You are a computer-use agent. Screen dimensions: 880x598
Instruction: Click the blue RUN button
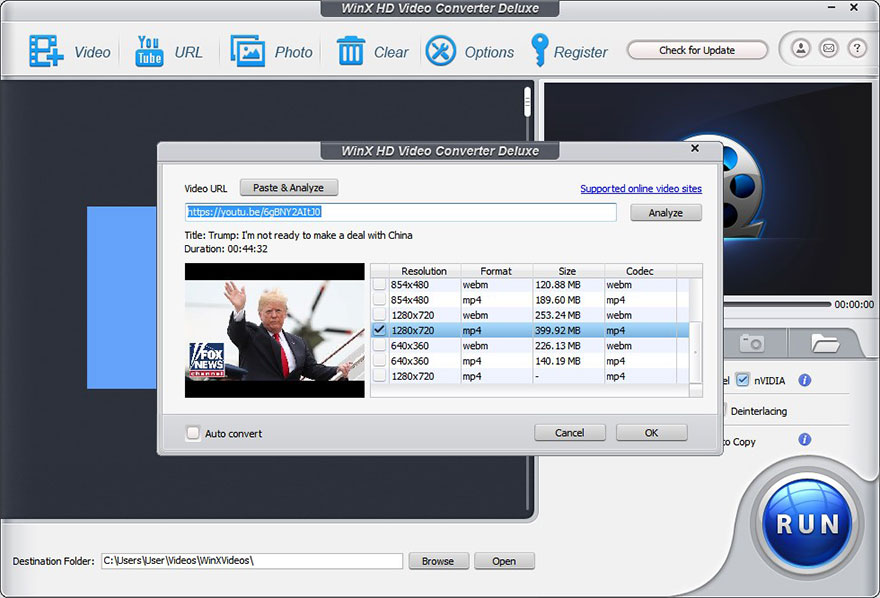tap(807, 523)
